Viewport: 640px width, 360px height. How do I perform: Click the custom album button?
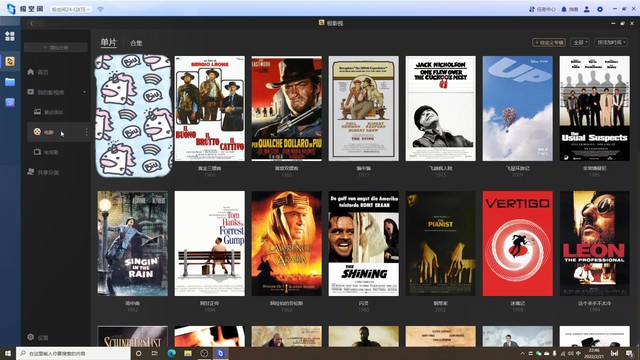[x=549, y=42]
